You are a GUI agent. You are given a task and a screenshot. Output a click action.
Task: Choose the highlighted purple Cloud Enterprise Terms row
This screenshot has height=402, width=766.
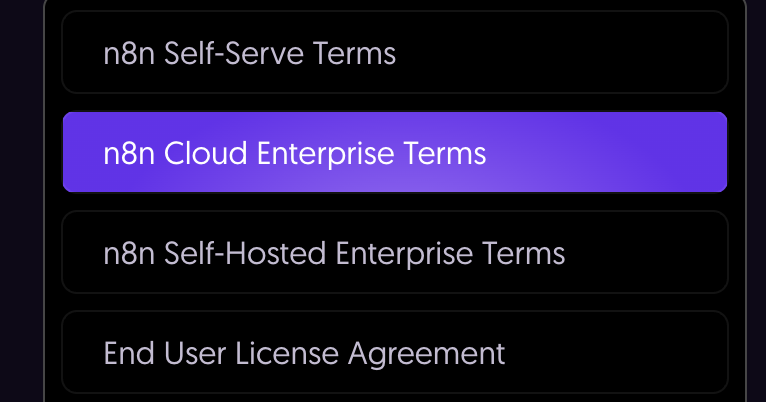[x=394, y=153]
